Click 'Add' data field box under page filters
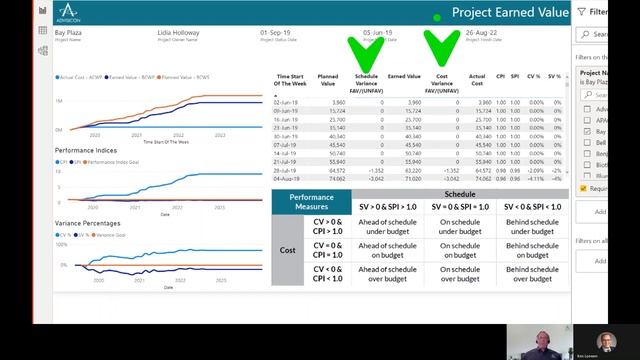This screenshot has width=640, height=360. tap(592, 212)
